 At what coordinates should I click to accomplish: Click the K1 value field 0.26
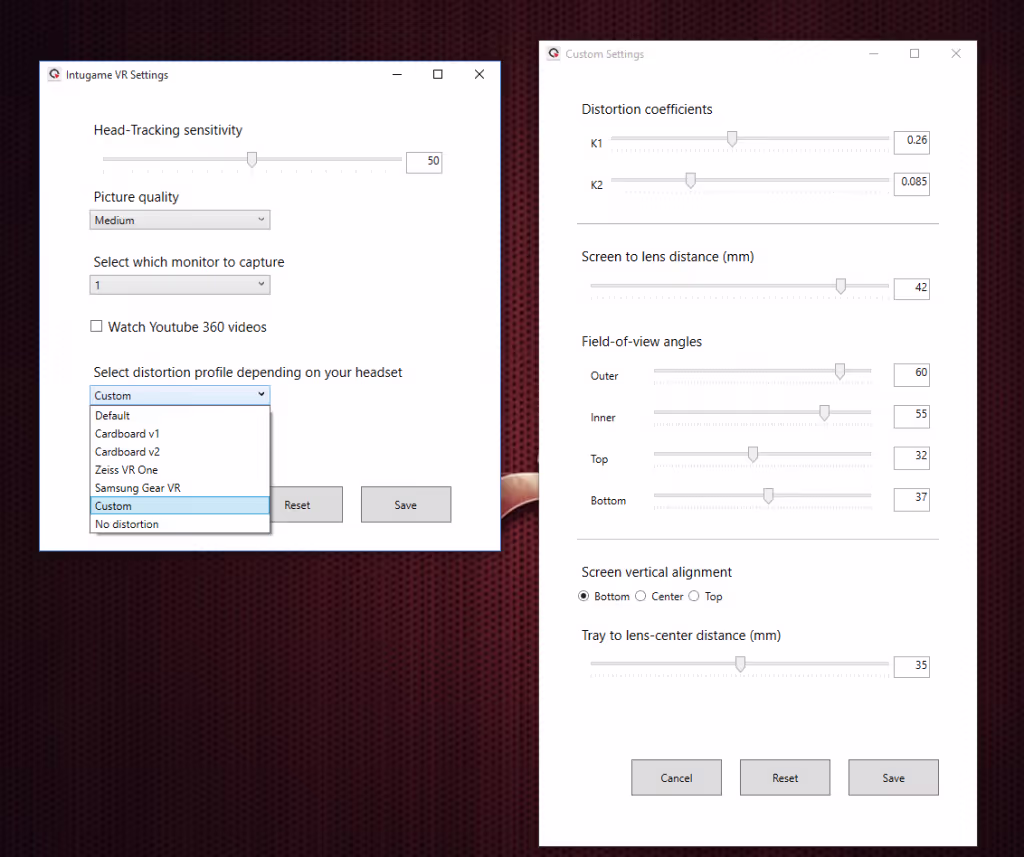(912, 142)
